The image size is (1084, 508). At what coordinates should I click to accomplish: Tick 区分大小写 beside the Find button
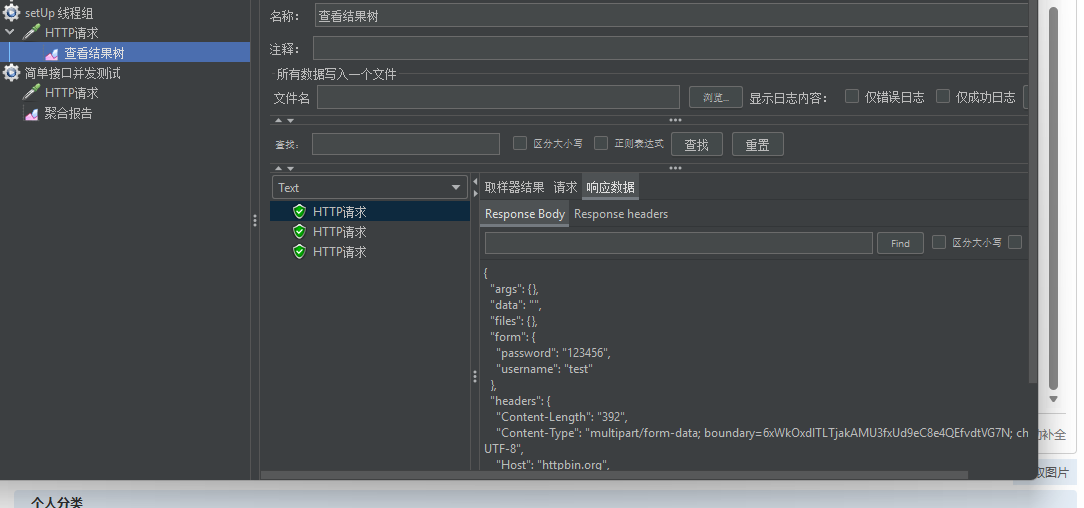pos(939,242)
